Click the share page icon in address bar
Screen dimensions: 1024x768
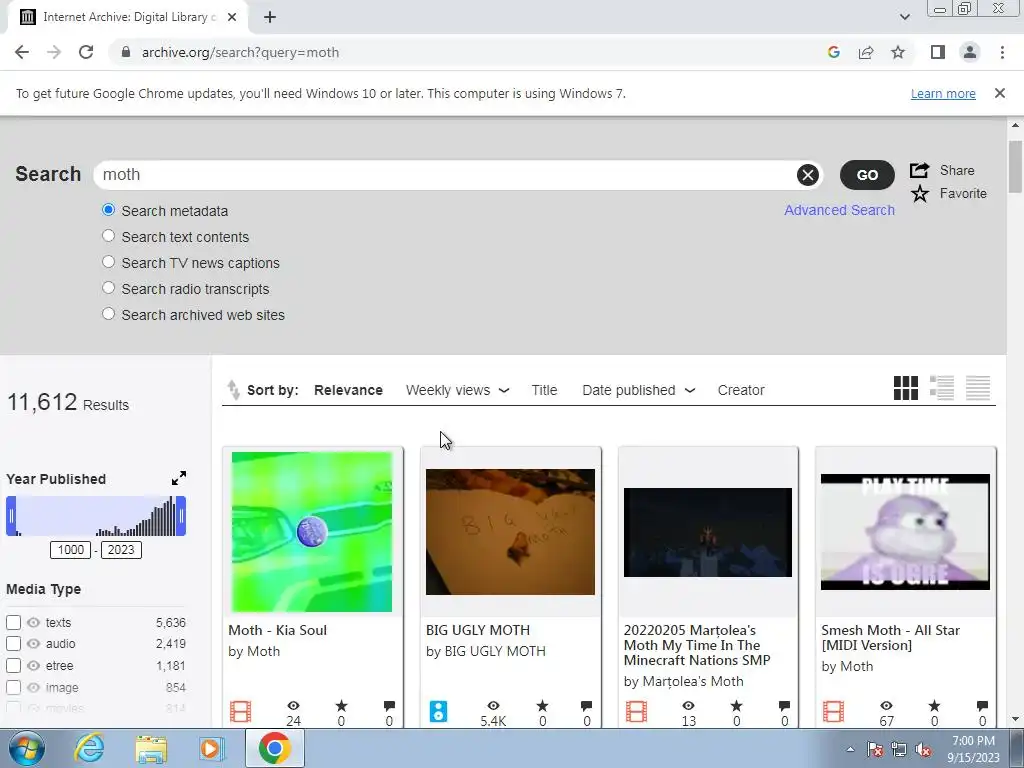tap(866, 52)
